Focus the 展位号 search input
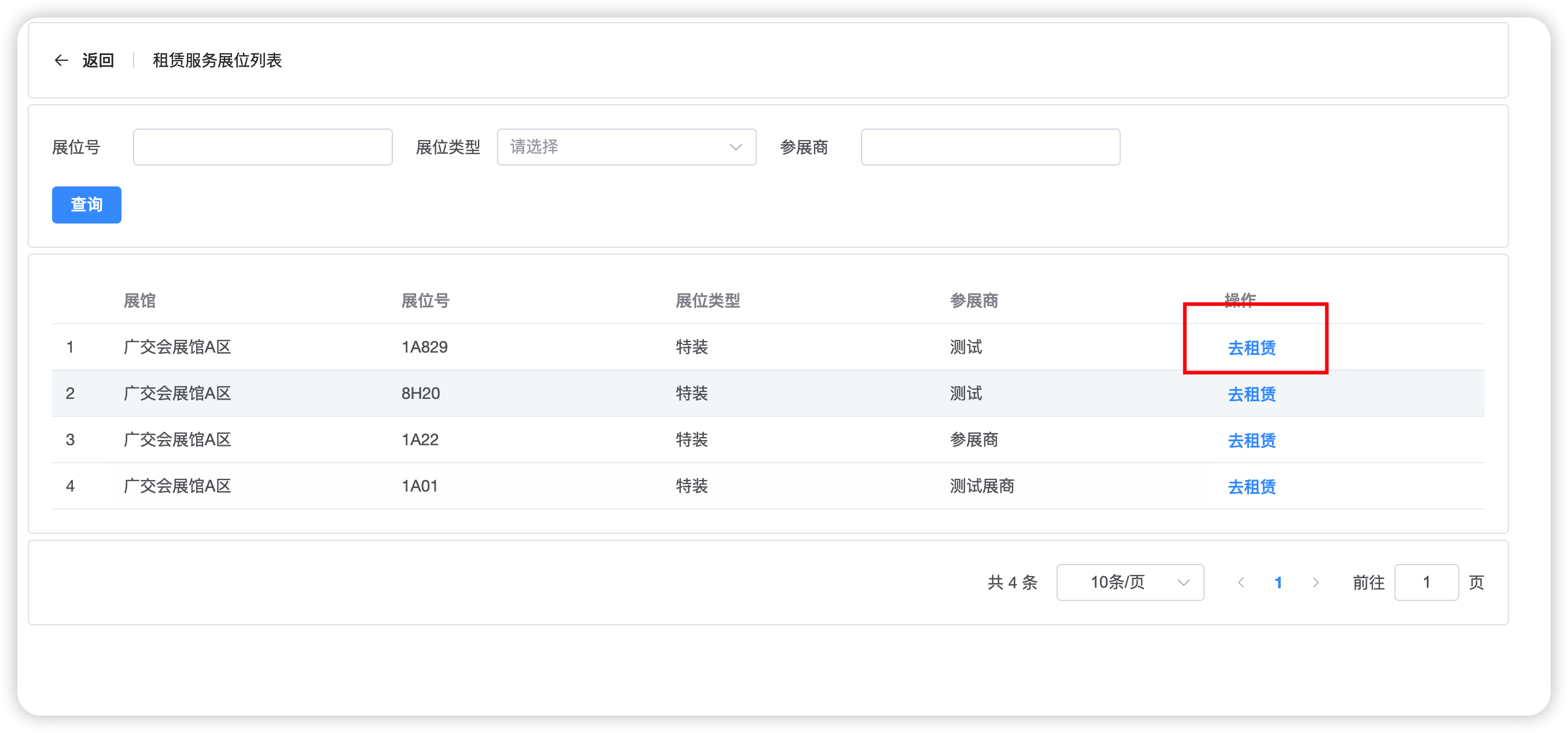Screen dimensions: 1568x733 click(x=262, y=147)
